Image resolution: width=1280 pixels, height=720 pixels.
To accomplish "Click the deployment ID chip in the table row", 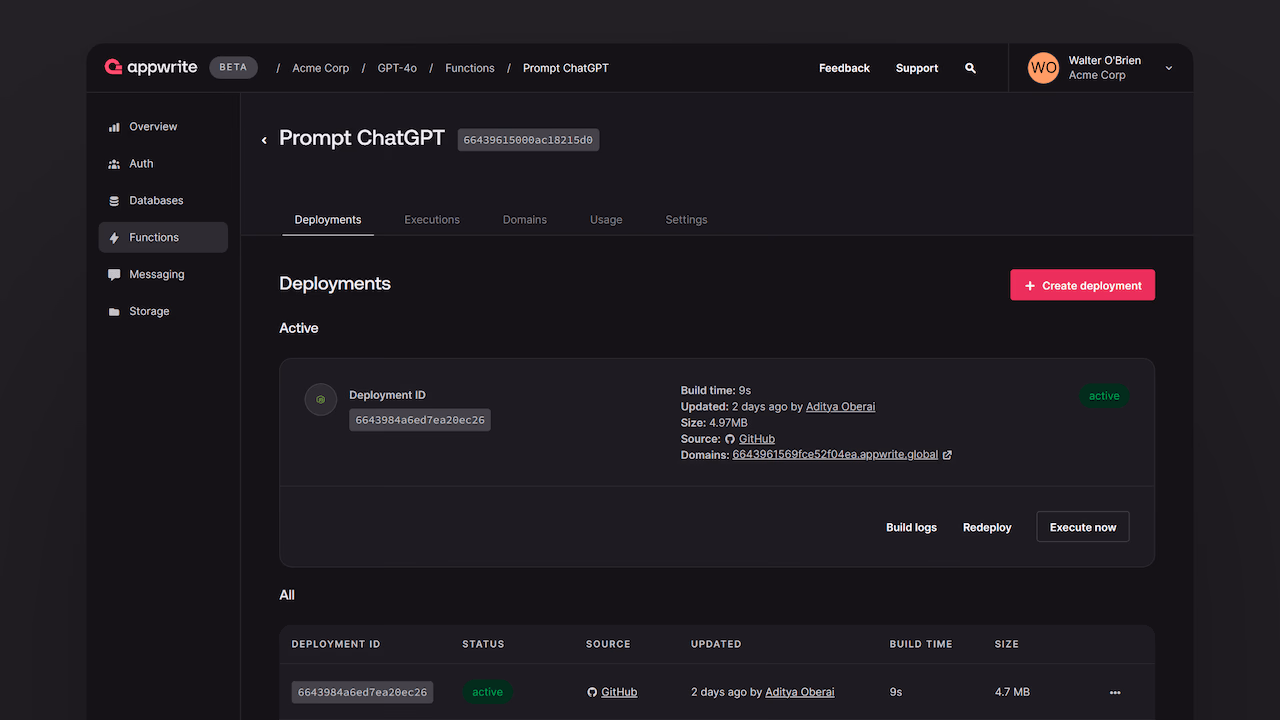I will click(362, 692).
